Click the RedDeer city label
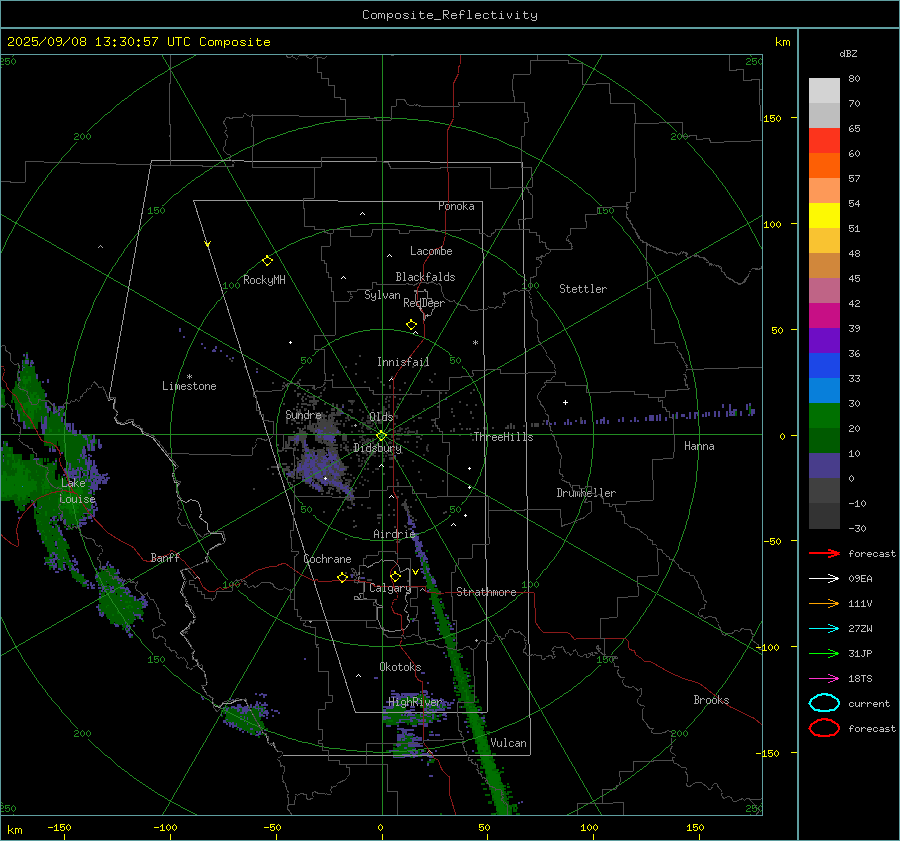 coord(424,303)
